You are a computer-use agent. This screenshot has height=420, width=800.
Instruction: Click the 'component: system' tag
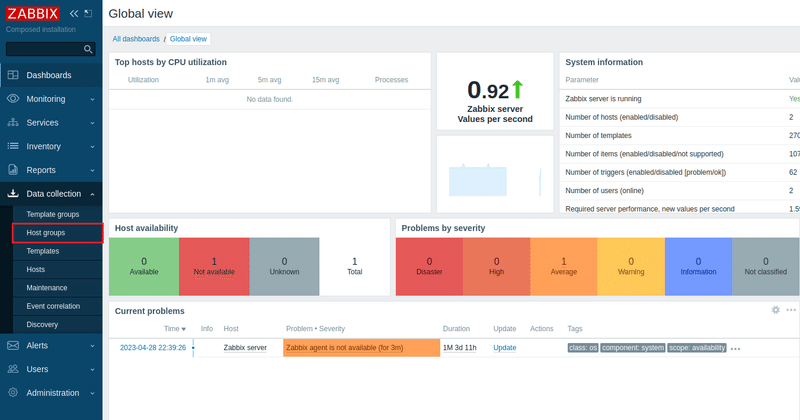coord(633,348)
